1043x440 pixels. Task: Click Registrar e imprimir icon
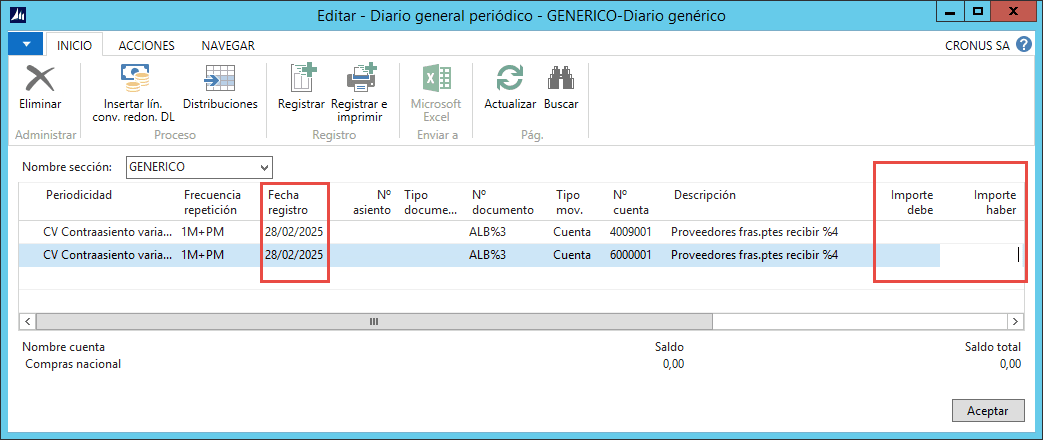[x=360, y=79]
